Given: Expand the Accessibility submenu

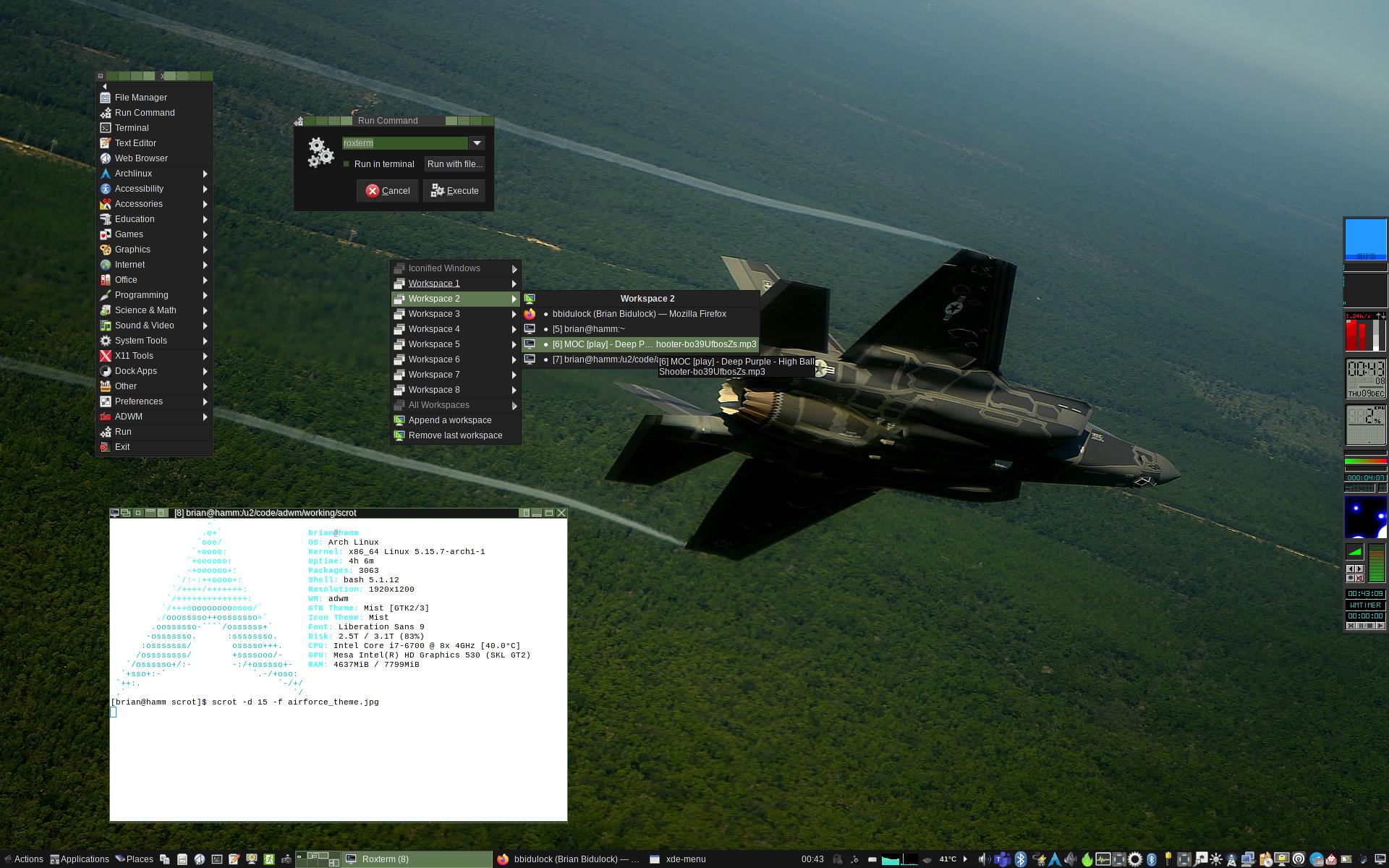Looking at the screenshot, I should tap(154, 189).
